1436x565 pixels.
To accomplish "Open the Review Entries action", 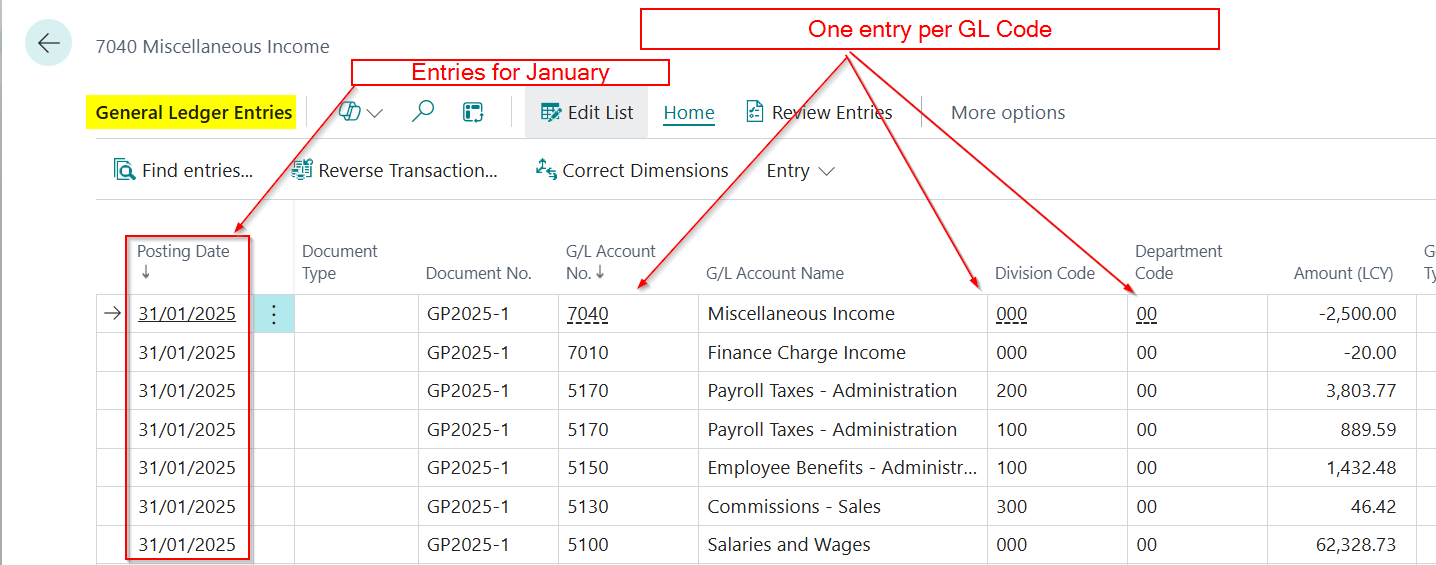I will [x=818, y=112].
